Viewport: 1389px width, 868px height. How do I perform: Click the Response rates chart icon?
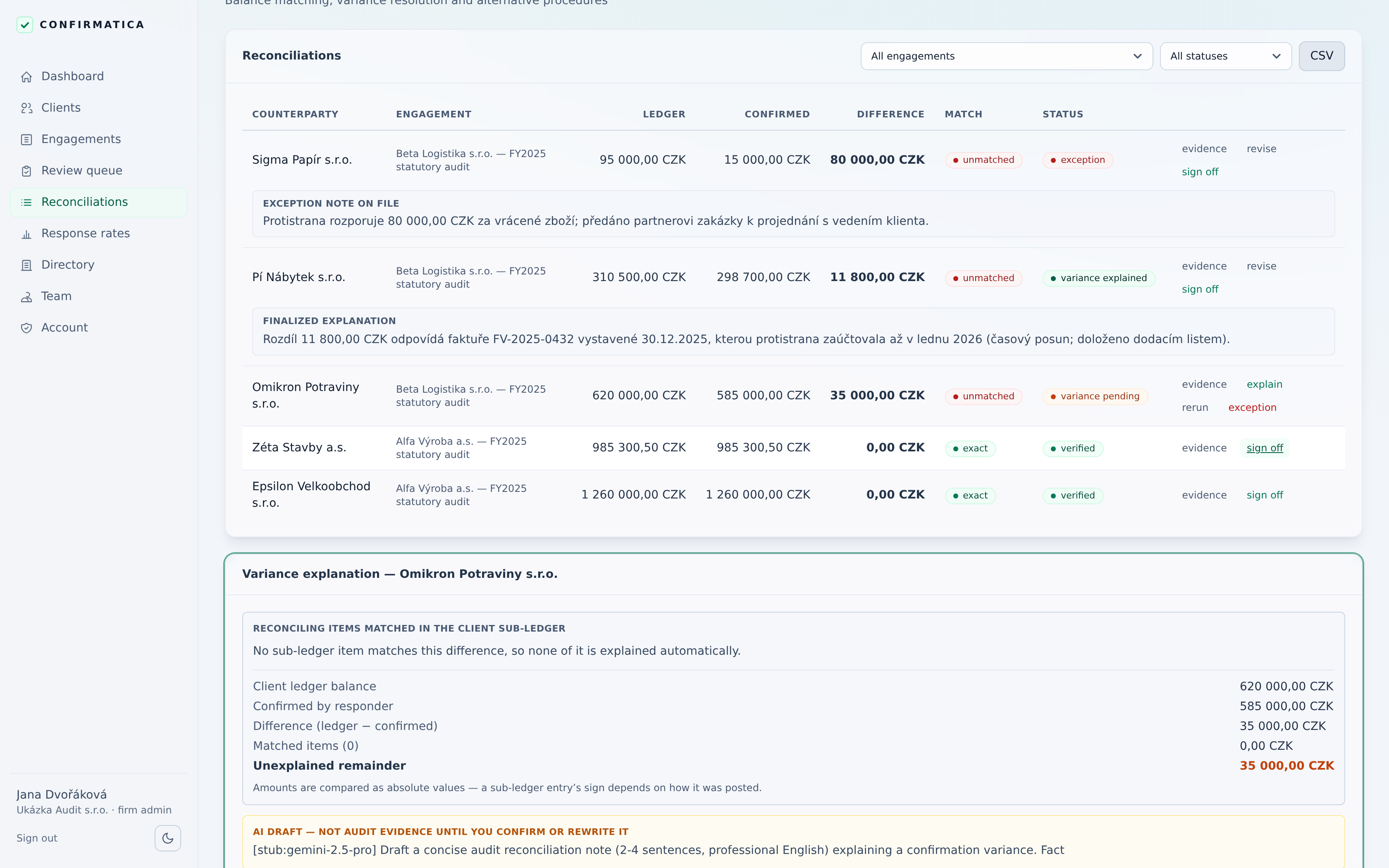pyautogui.click(x=26, y=234)
